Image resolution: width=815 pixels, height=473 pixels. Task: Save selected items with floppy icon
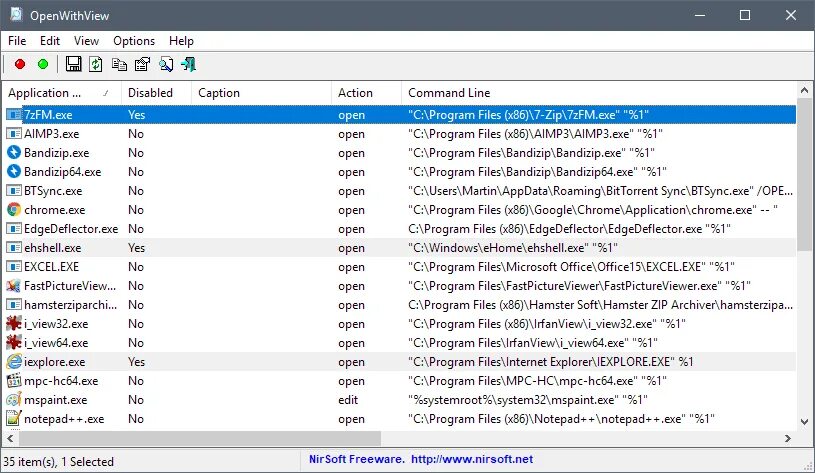click(x=73, y=64)
